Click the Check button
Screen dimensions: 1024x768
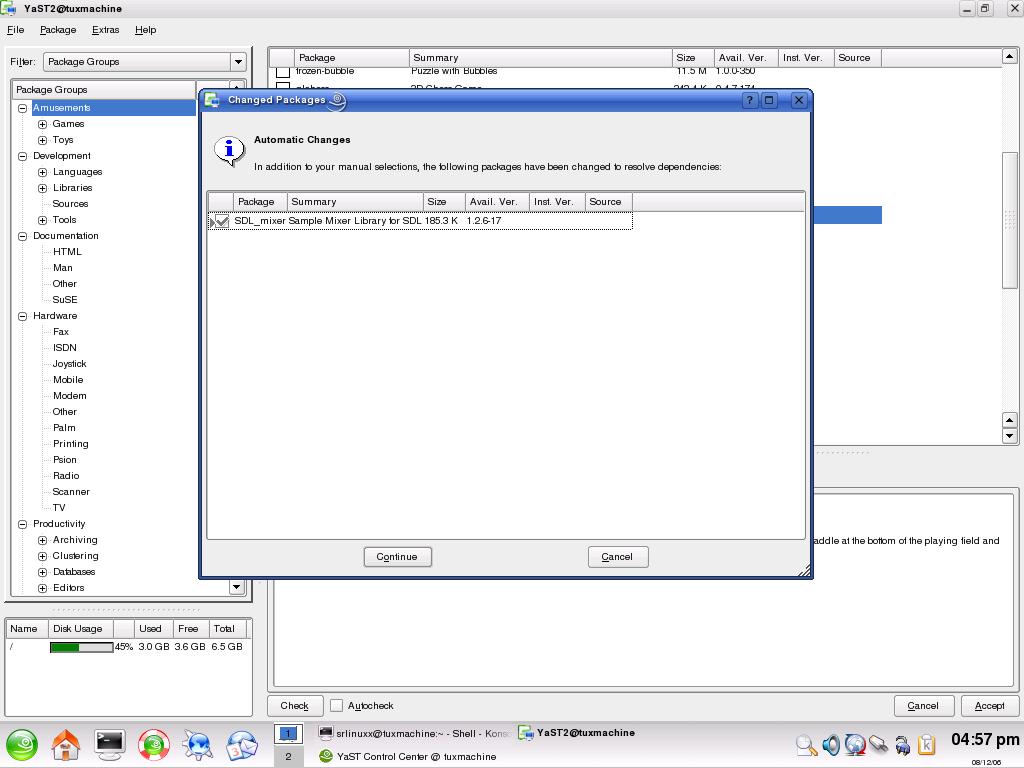(295, 705)
